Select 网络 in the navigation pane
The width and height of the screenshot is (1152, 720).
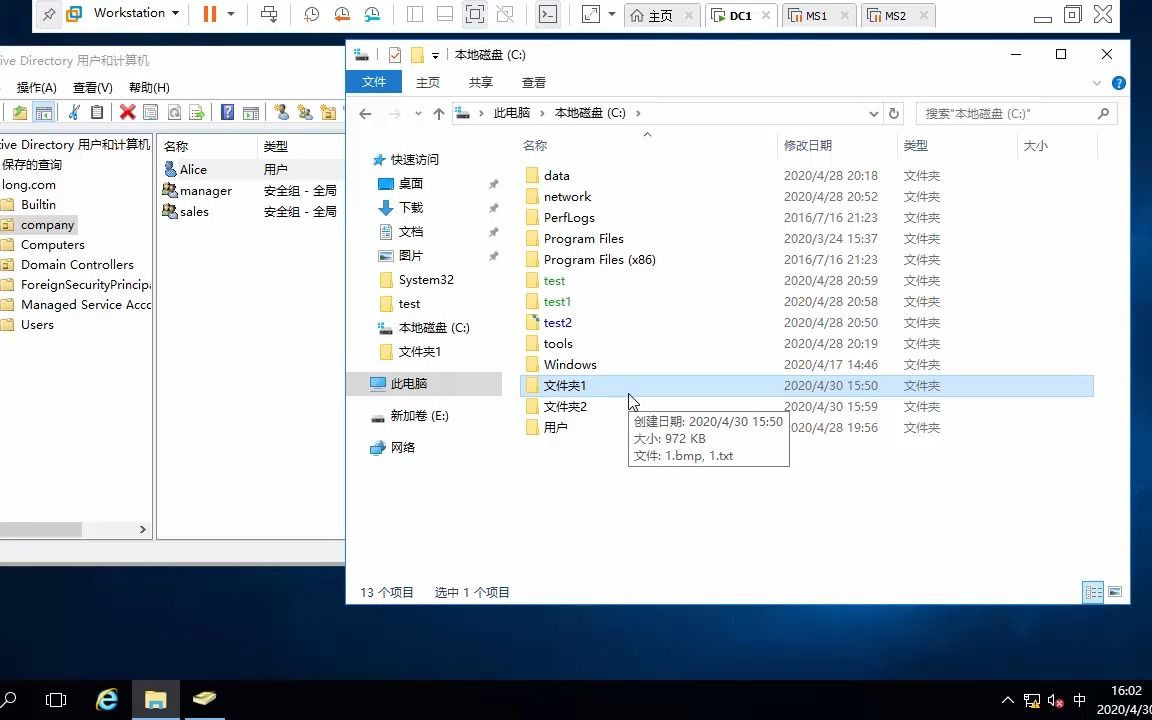point(403,447)
